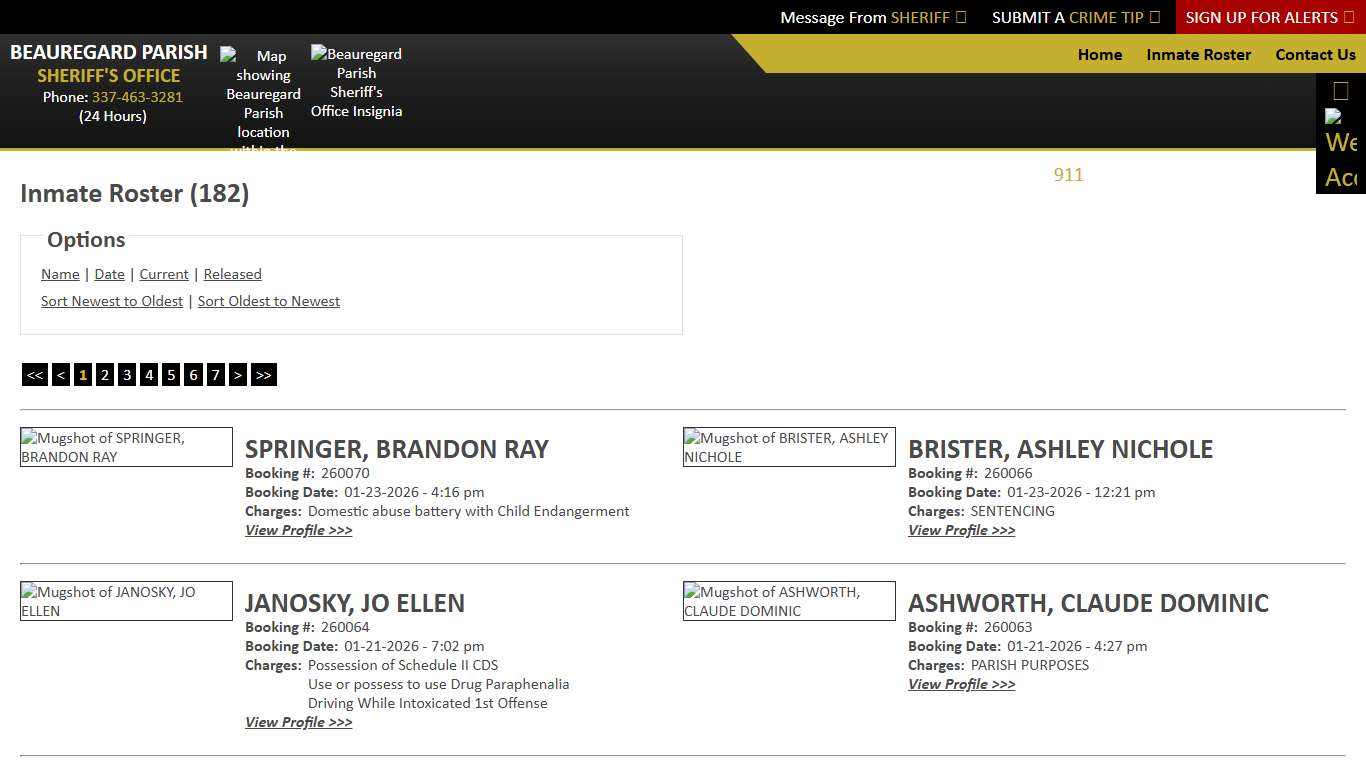Click the BRISTER, ASHLEY NICHOLE mugshot

(789, 447)
